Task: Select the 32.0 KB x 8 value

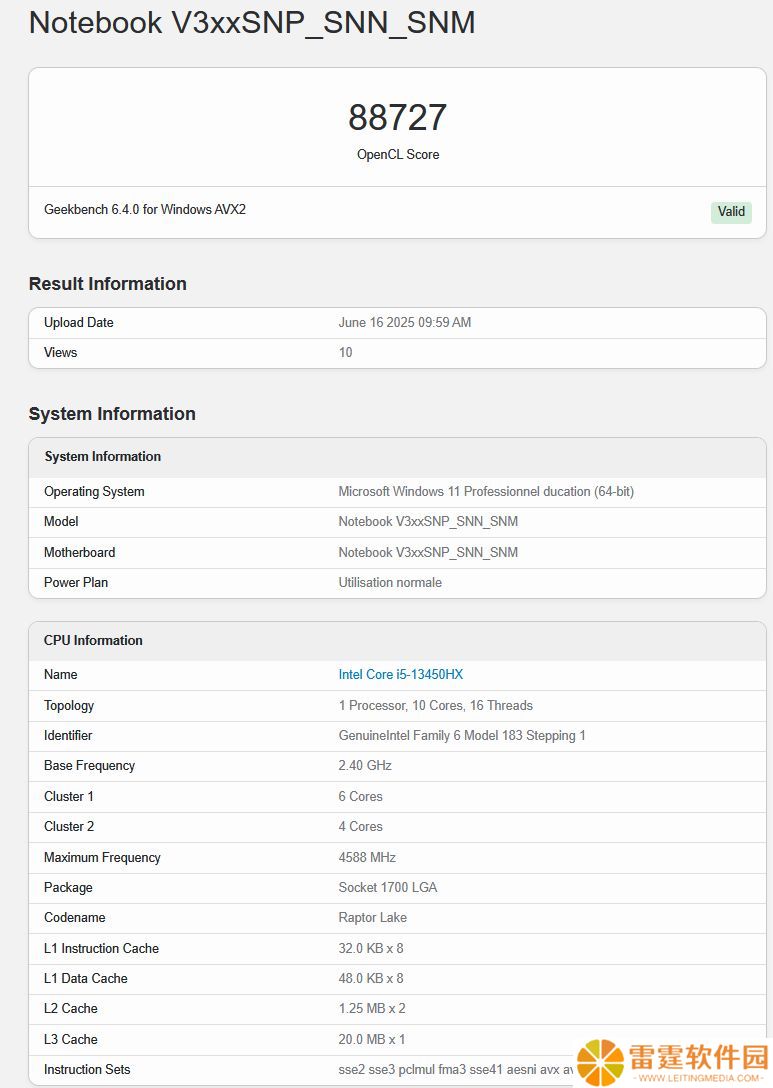Action: (x=371, y=949)
